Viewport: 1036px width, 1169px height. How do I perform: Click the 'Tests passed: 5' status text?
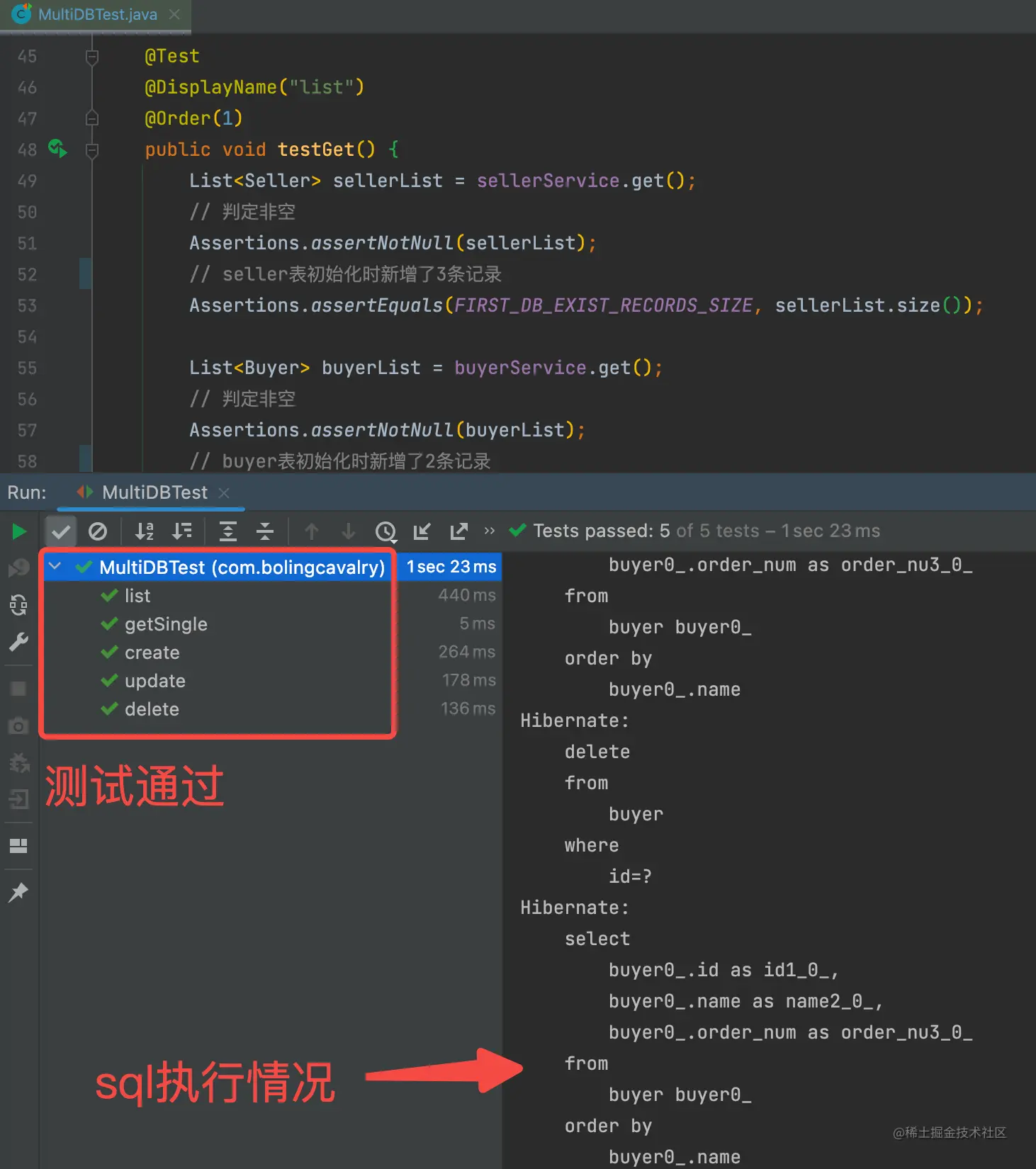[602, 531]
